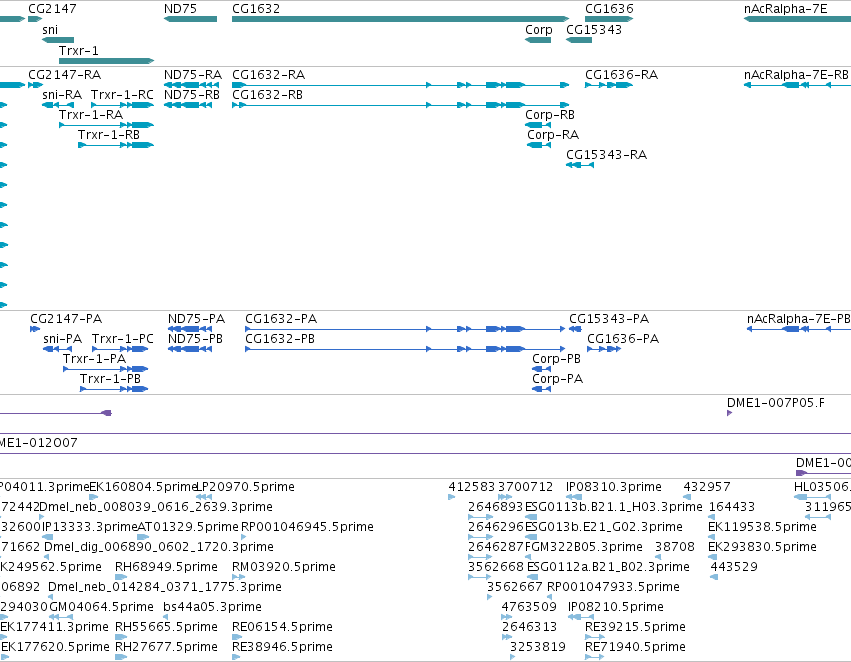Select the LP20970.5prime EST label
851x662 pixels.
[x=245, y=487]
